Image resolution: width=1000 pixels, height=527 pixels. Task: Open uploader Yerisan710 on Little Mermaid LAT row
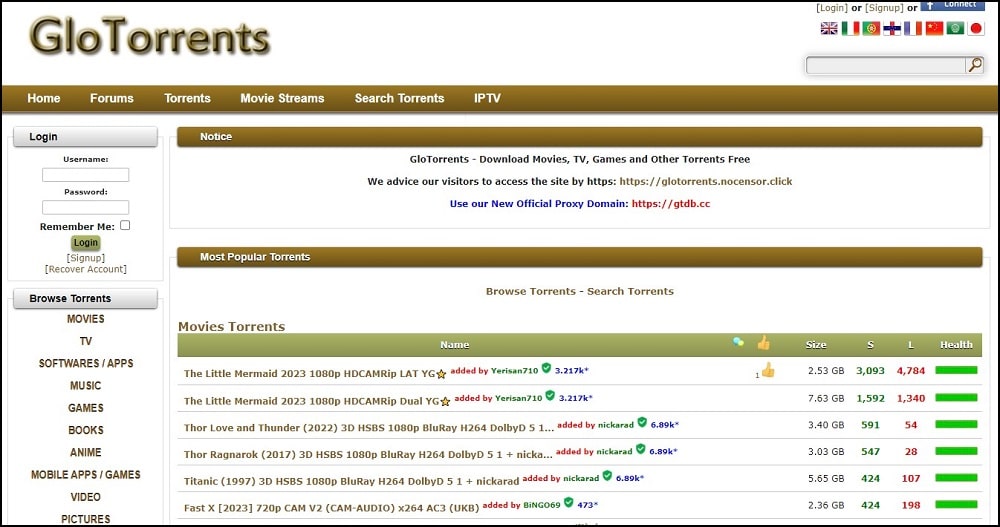(515, 371)
